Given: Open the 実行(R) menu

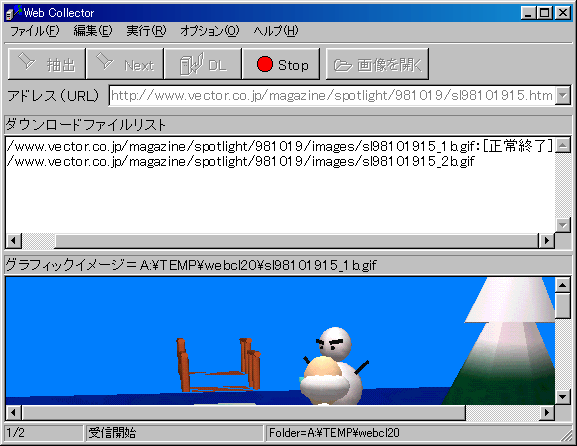Looking at the screenshot, I should pos(146,31).
